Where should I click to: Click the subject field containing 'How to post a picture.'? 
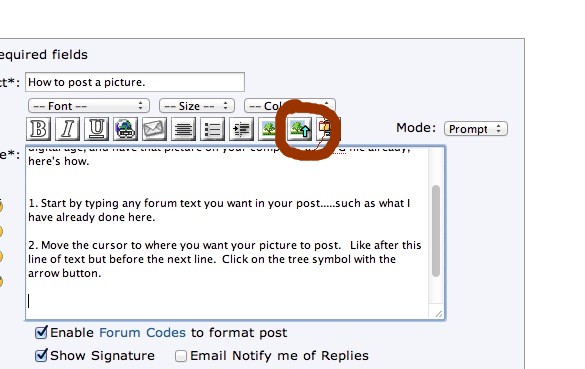point(135,82)
